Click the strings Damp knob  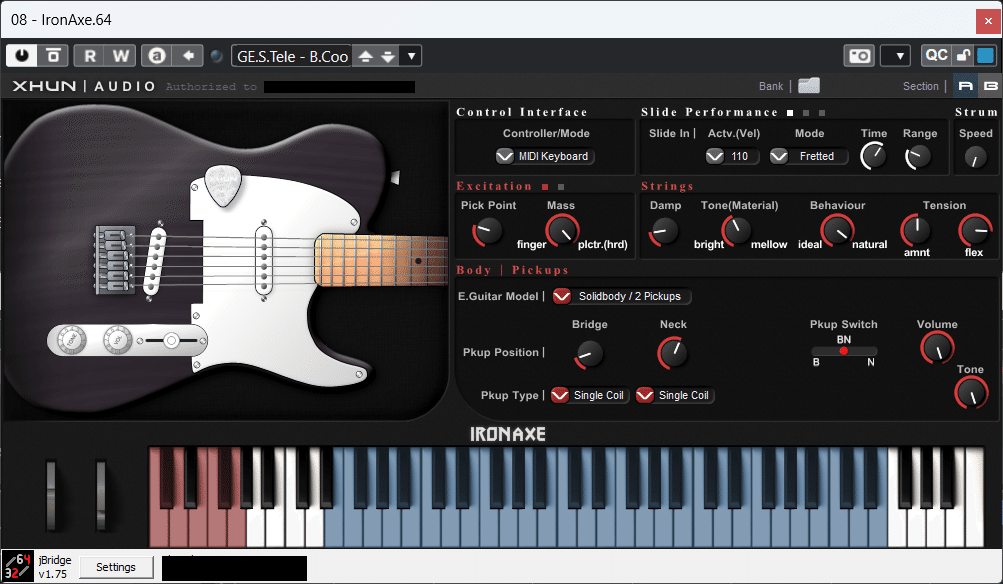(x=664, y=232)
